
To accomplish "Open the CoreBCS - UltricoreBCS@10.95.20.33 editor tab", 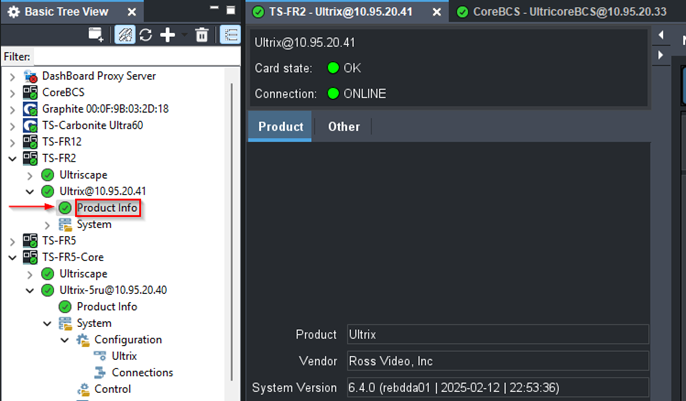I will point(570,12).
